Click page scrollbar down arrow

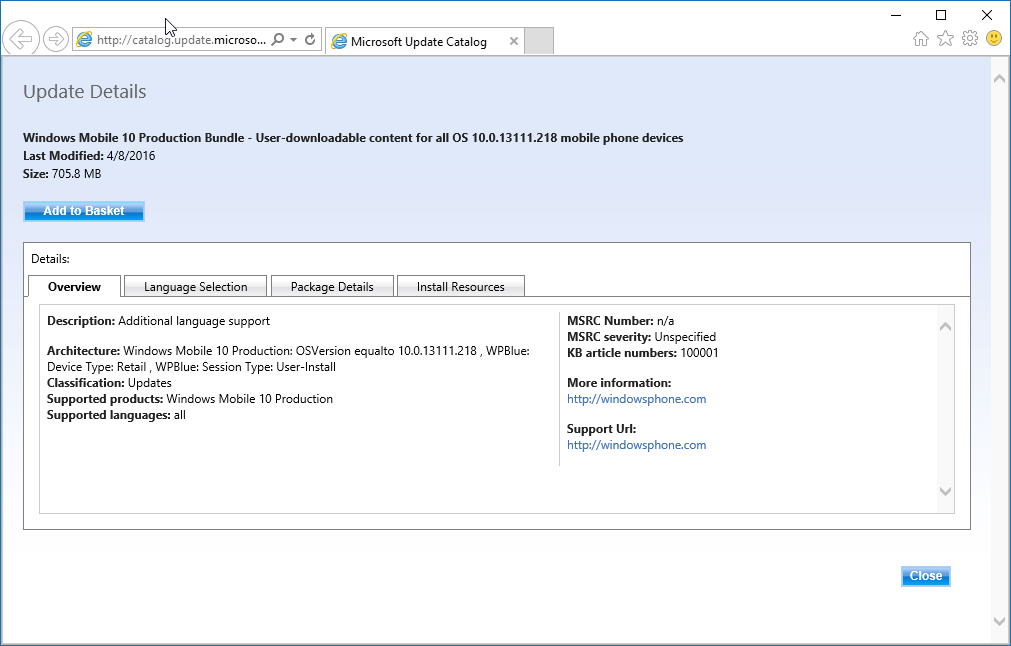coord(999,622)
